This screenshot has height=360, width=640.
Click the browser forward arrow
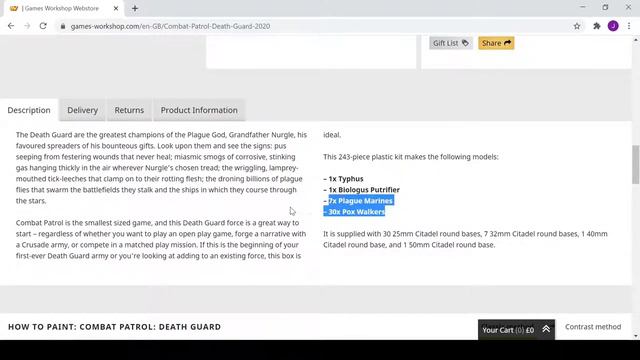[27, 26]
